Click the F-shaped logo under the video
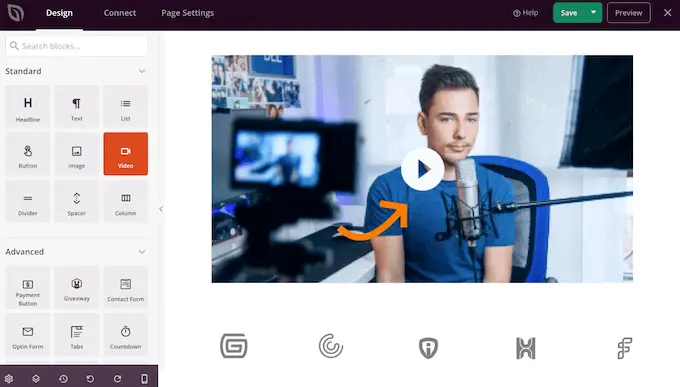This screenshot has height=387, width=680. click(x=624, y=348)
